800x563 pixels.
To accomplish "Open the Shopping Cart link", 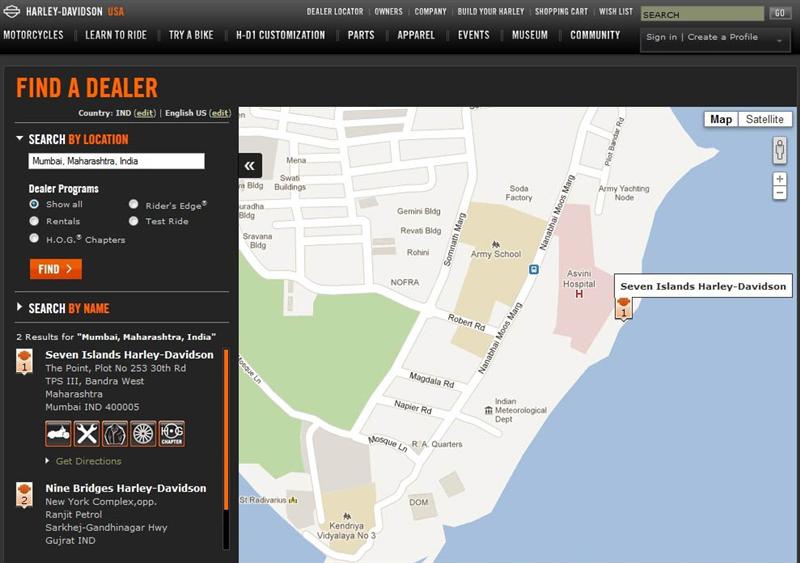I will click(562, 11).
